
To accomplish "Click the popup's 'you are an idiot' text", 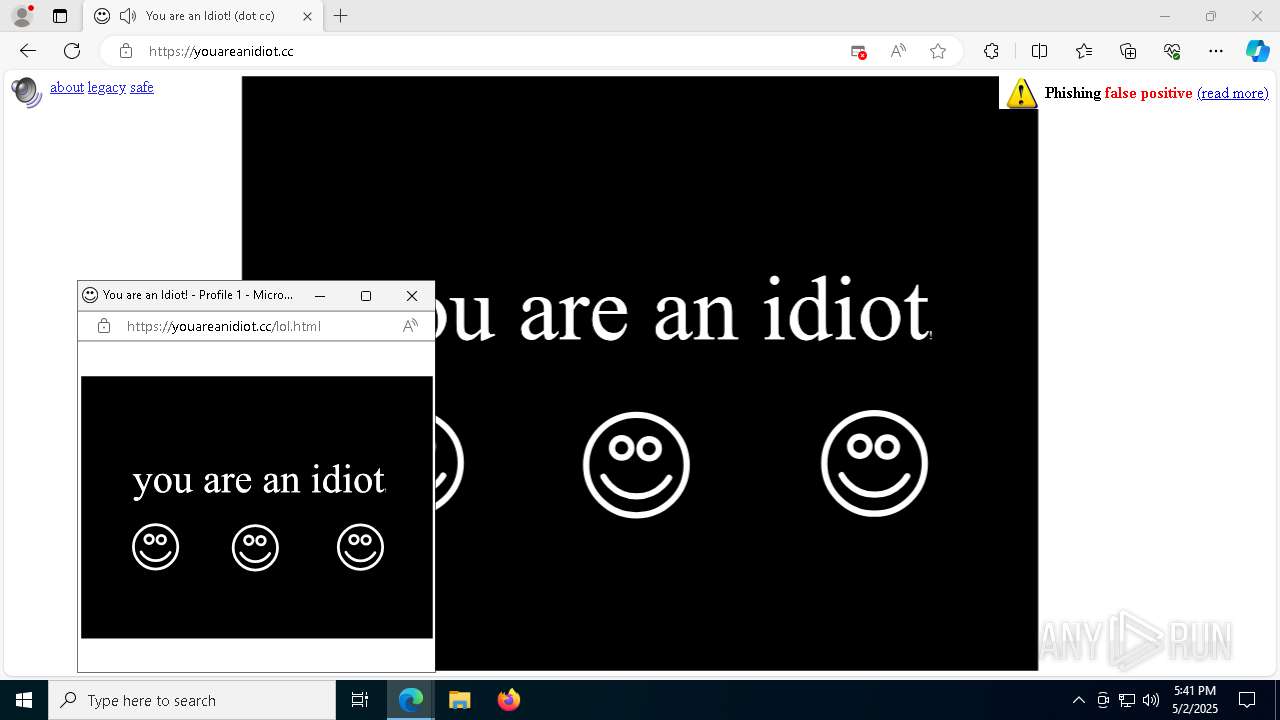I will (x=259, y=480).
